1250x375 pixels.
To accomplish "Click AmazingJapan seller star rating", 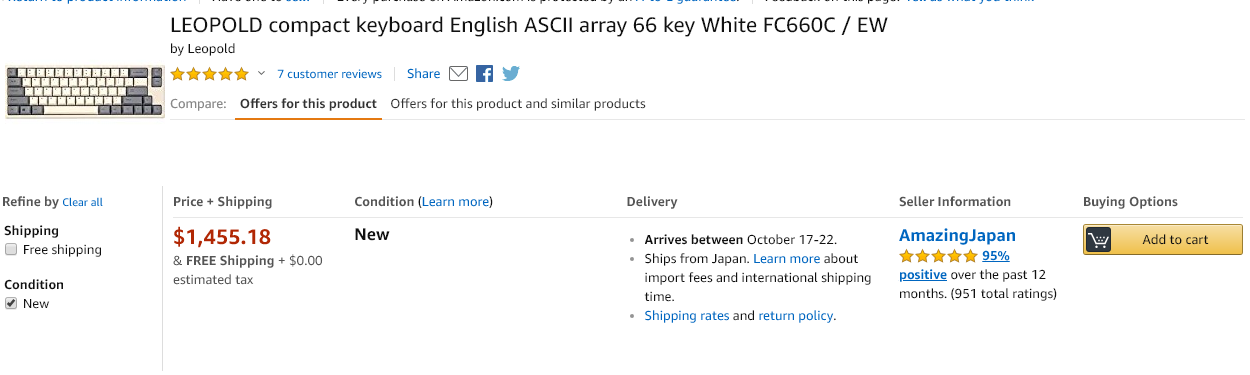I will (x=938, y=256).
